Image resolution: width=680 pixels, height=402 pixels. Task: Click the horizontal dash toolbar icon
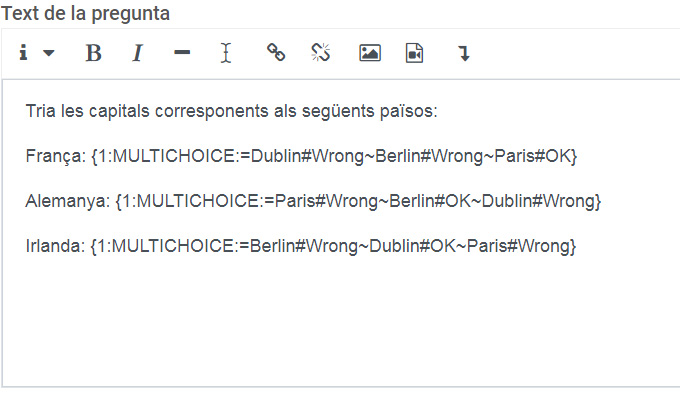pyautogui.click(x=182, y=54)
